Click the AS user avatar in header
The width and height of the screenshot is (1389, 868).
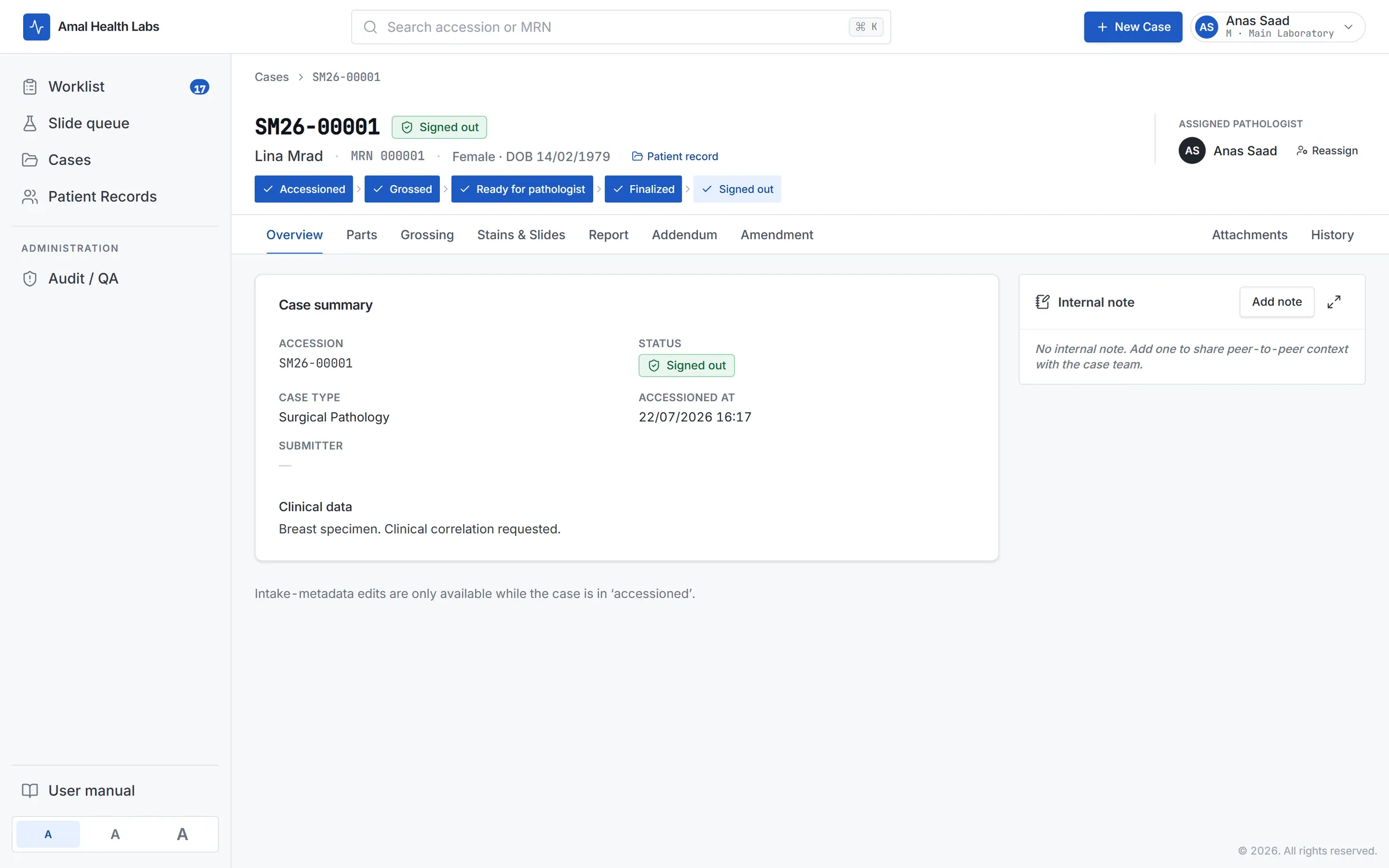click(x=1207, y=27)
